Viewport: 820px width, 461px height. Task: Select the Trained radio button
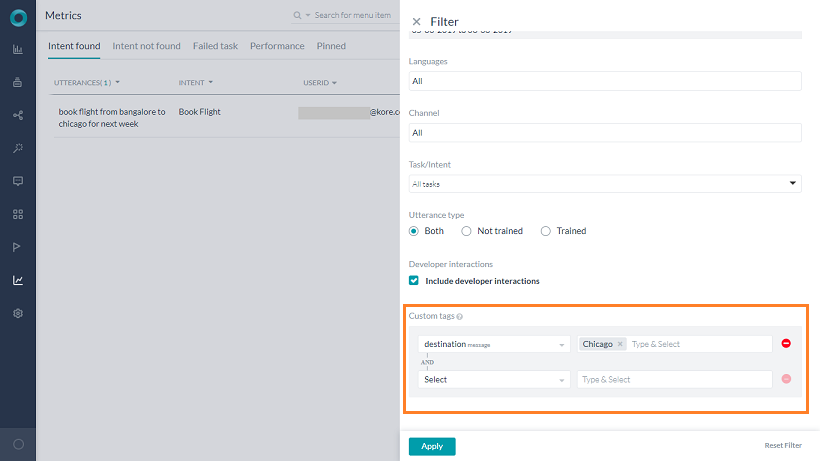[546, 231]
